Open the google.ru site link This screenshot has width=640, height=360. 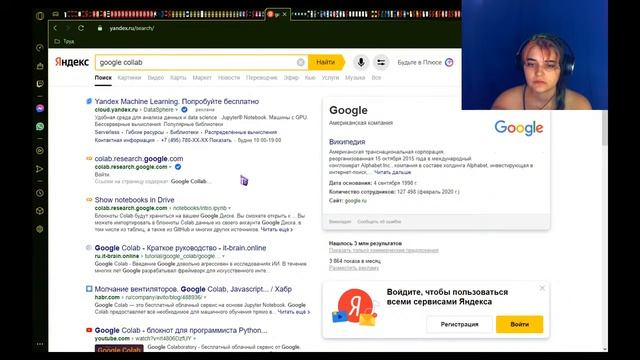point(356,200)
